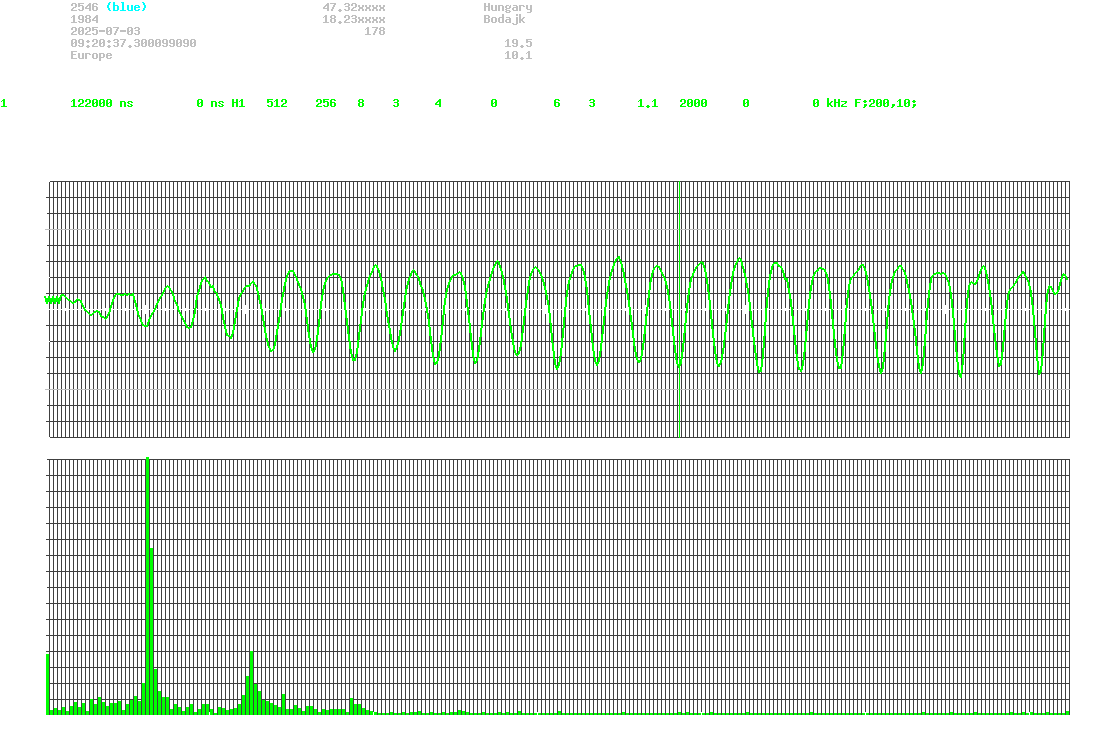Click the 256 parameter value
Viewport: 1095px width, 737px height.
tap(325, 103)
